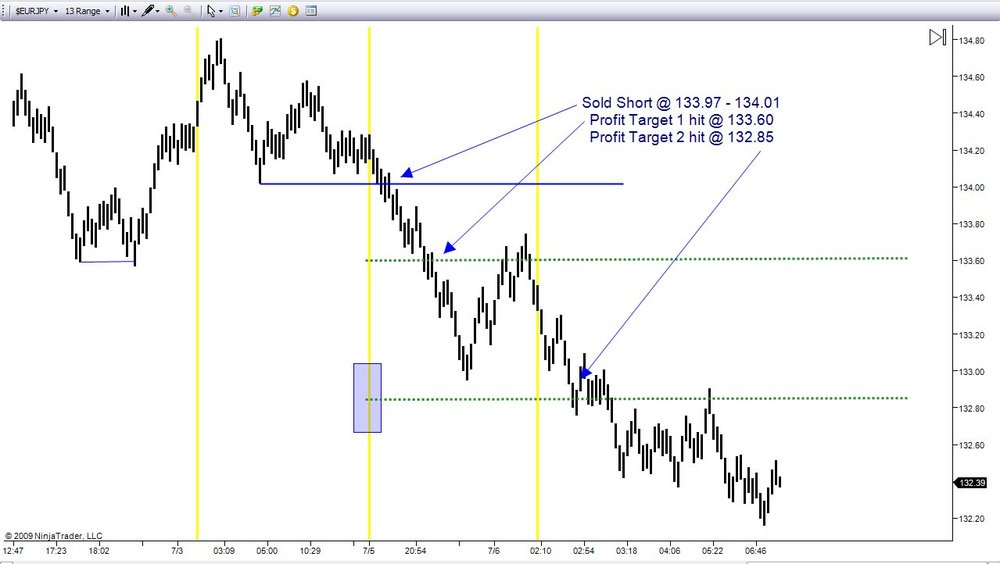
Task: Click the zoom out magnifier icon
Action: [189, 11]
